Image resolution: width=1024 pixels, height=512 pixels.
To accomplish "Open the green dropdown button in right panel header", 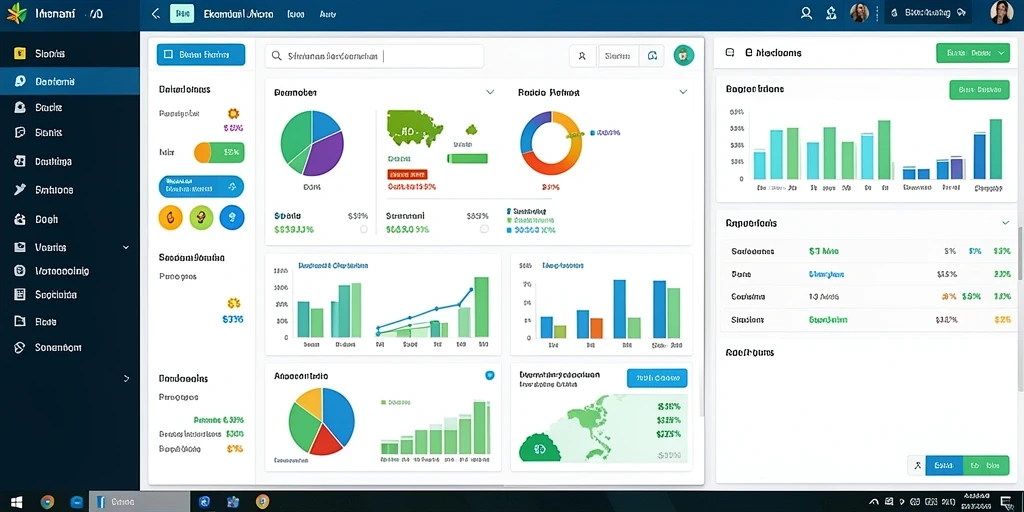I will point(972,54).
